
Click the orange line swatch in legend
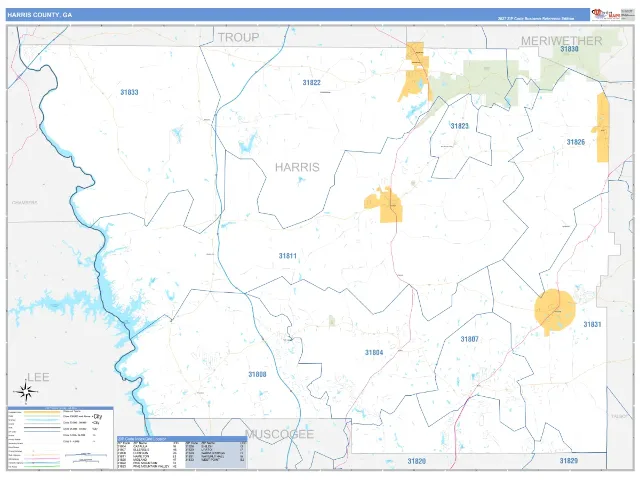(42, 412)
